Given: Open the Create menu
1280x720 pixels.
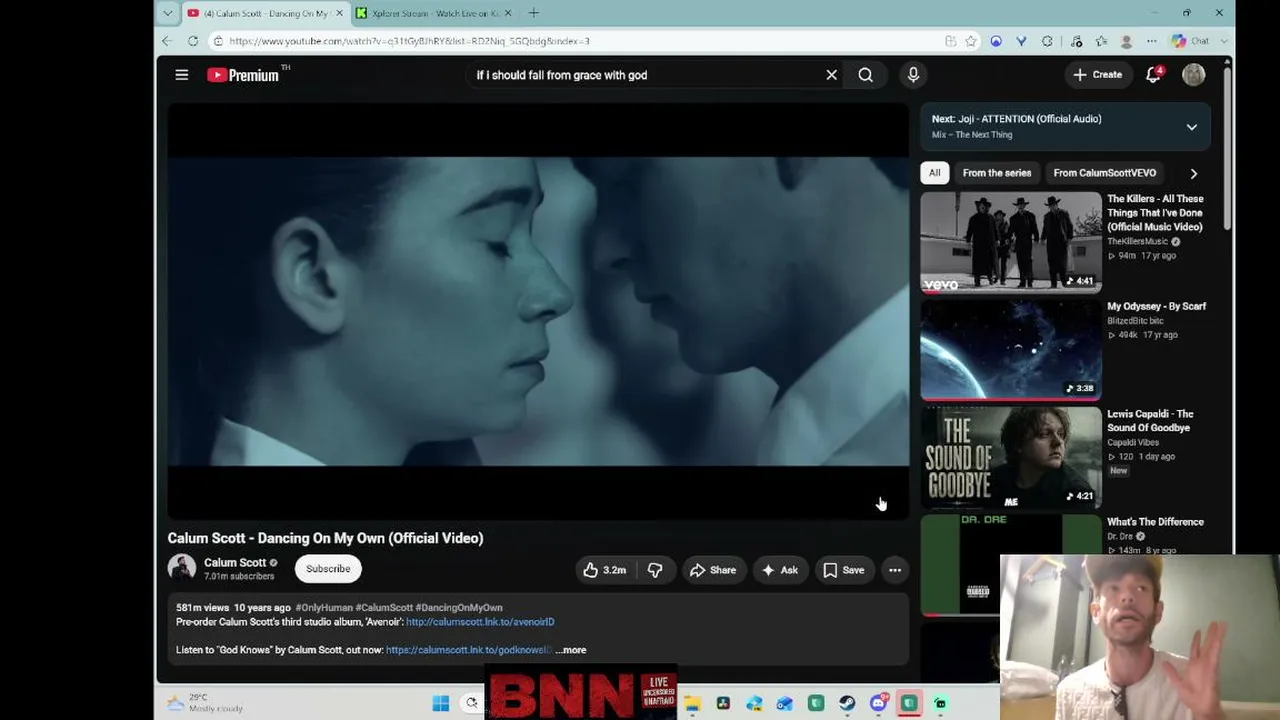Looking at the screenshot, I should click(1097, 75).
